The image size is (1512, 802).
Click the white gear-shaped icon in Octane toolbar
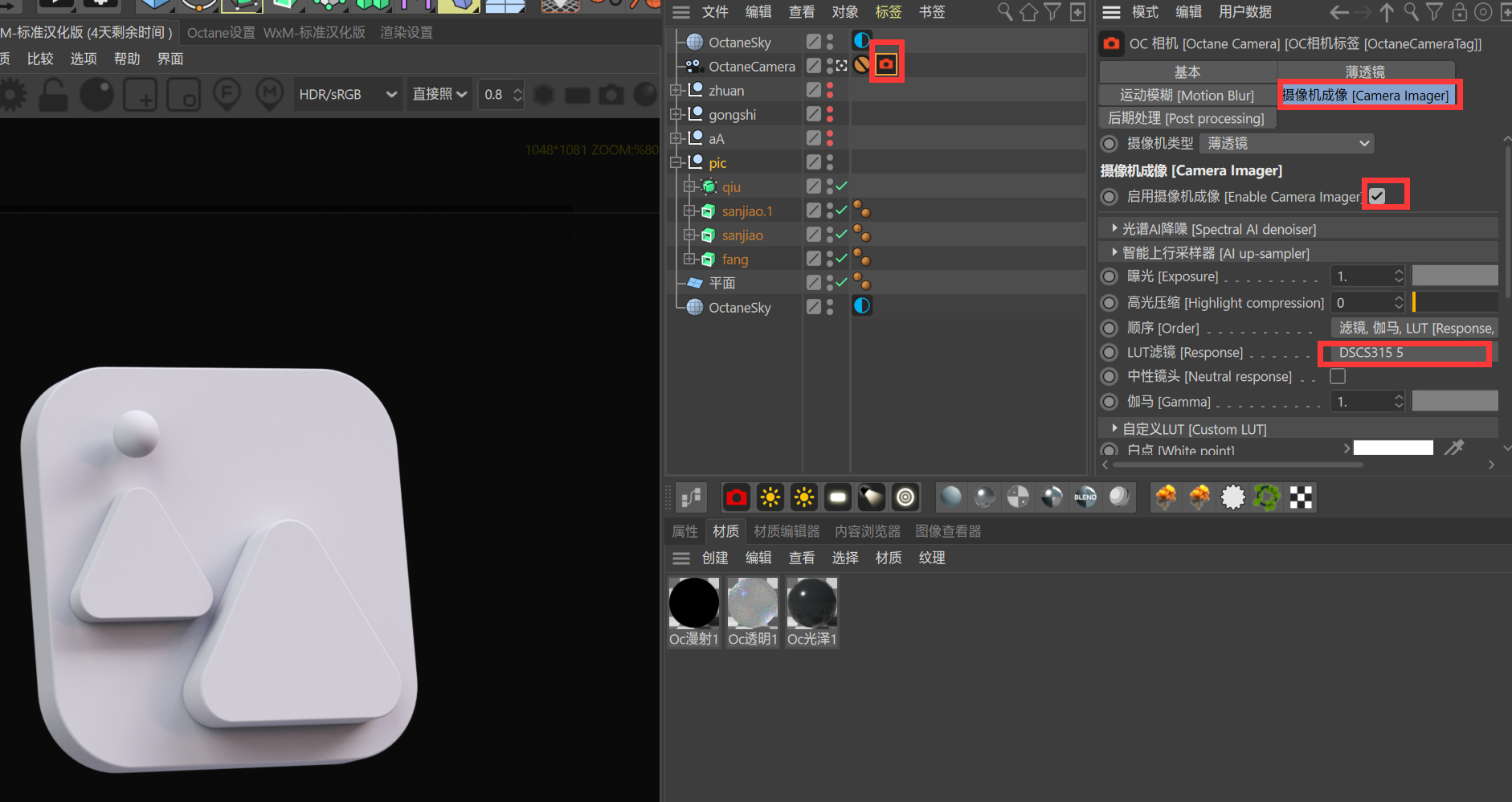pyautogui.click(x=1232, y=497)
